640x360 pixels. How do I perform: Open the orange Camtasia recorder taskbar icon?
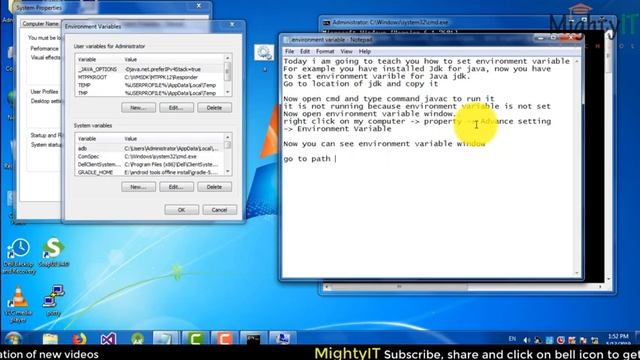(x=224, y=338)
